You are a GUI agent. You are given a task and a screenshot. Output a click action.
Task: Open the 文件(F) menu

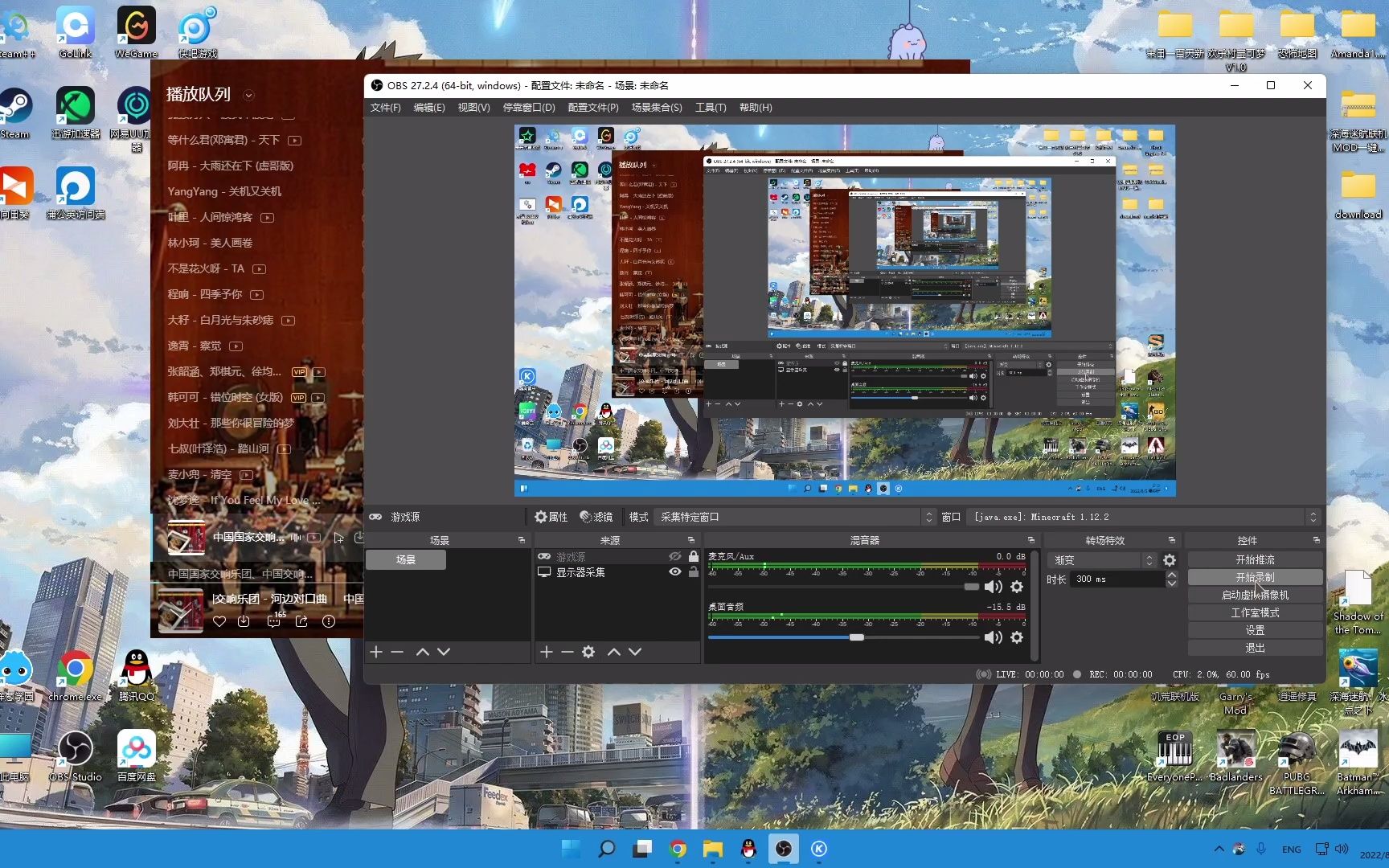click(x=386, y=108)
